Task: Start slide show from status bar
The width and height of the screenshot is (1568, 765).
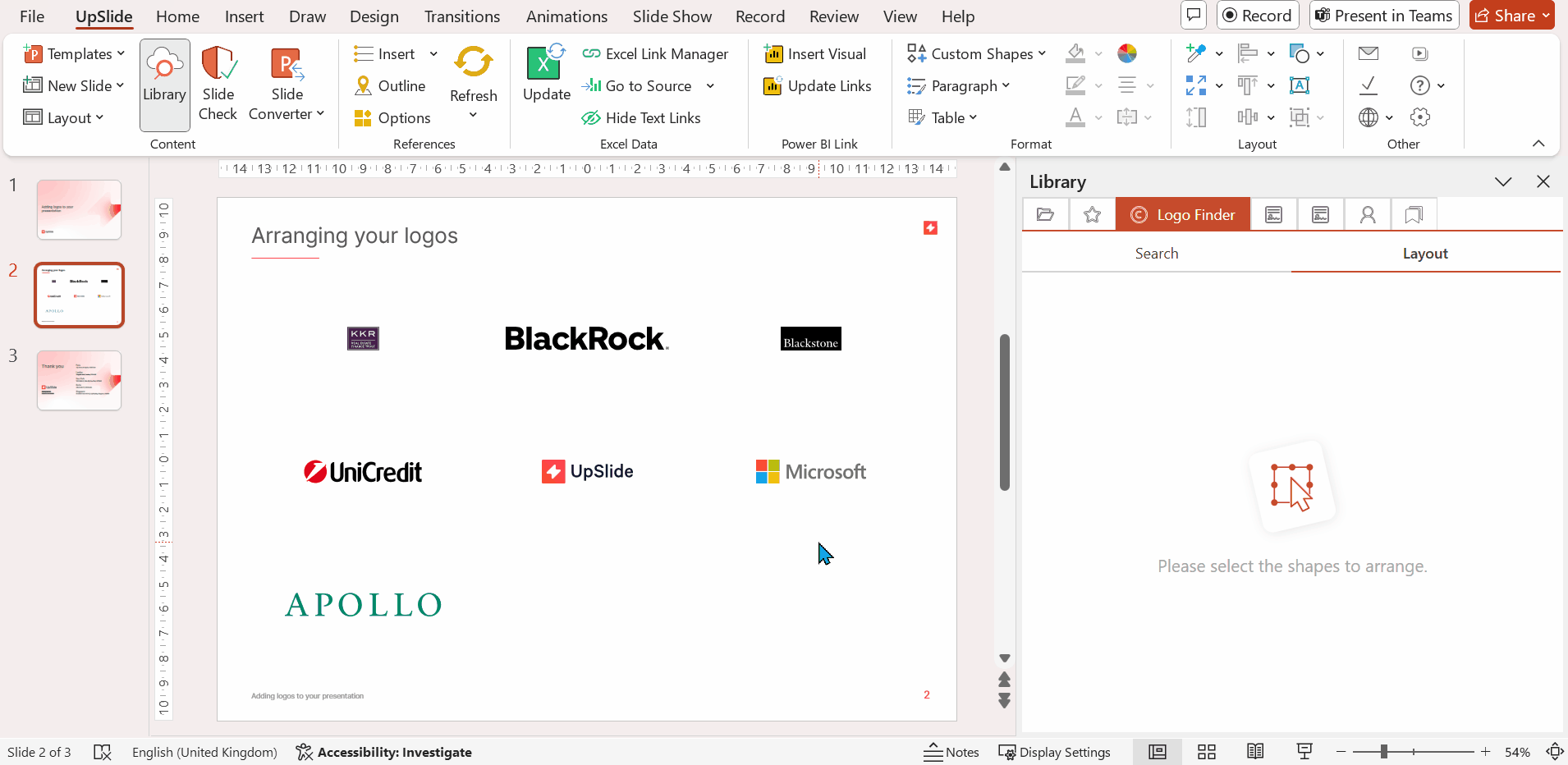Action: [x=1304, y=752]
